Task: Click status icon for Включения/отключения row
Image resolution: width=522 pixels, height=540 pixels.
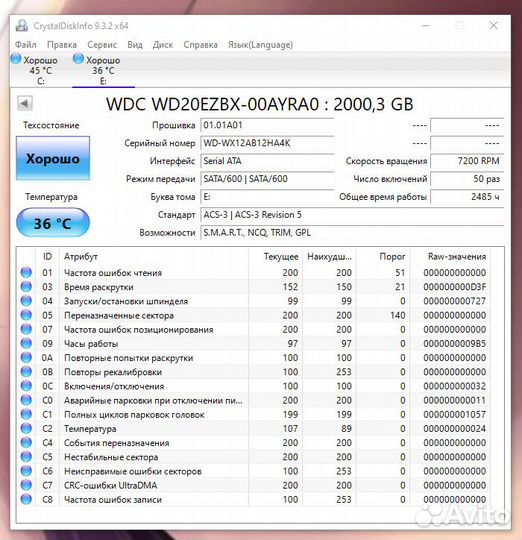Action: [x=26, y=386]
